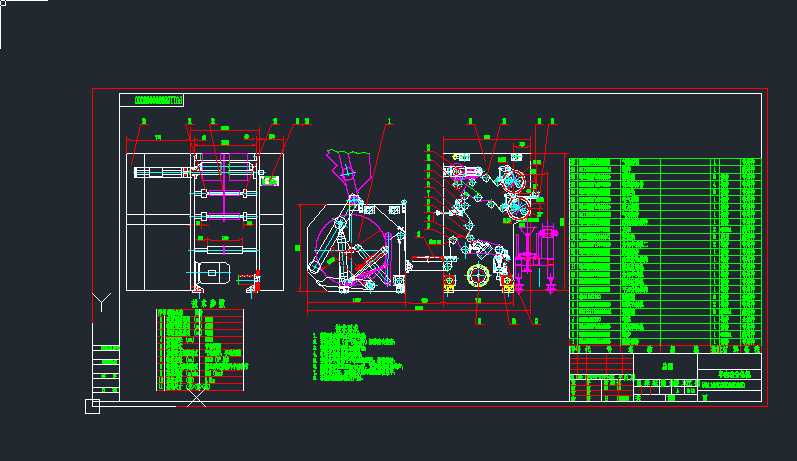
Task: Click the UCS origin icon at bottom-left
Action: (x=92, y=405)
